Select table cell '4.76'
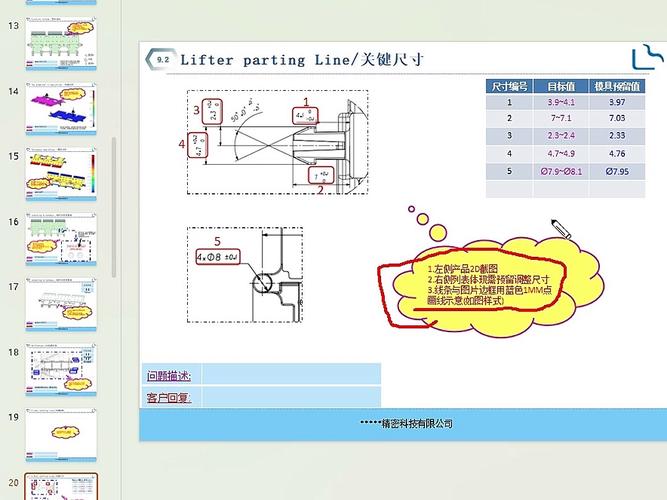The image size is (667, 500). point(617,154)
